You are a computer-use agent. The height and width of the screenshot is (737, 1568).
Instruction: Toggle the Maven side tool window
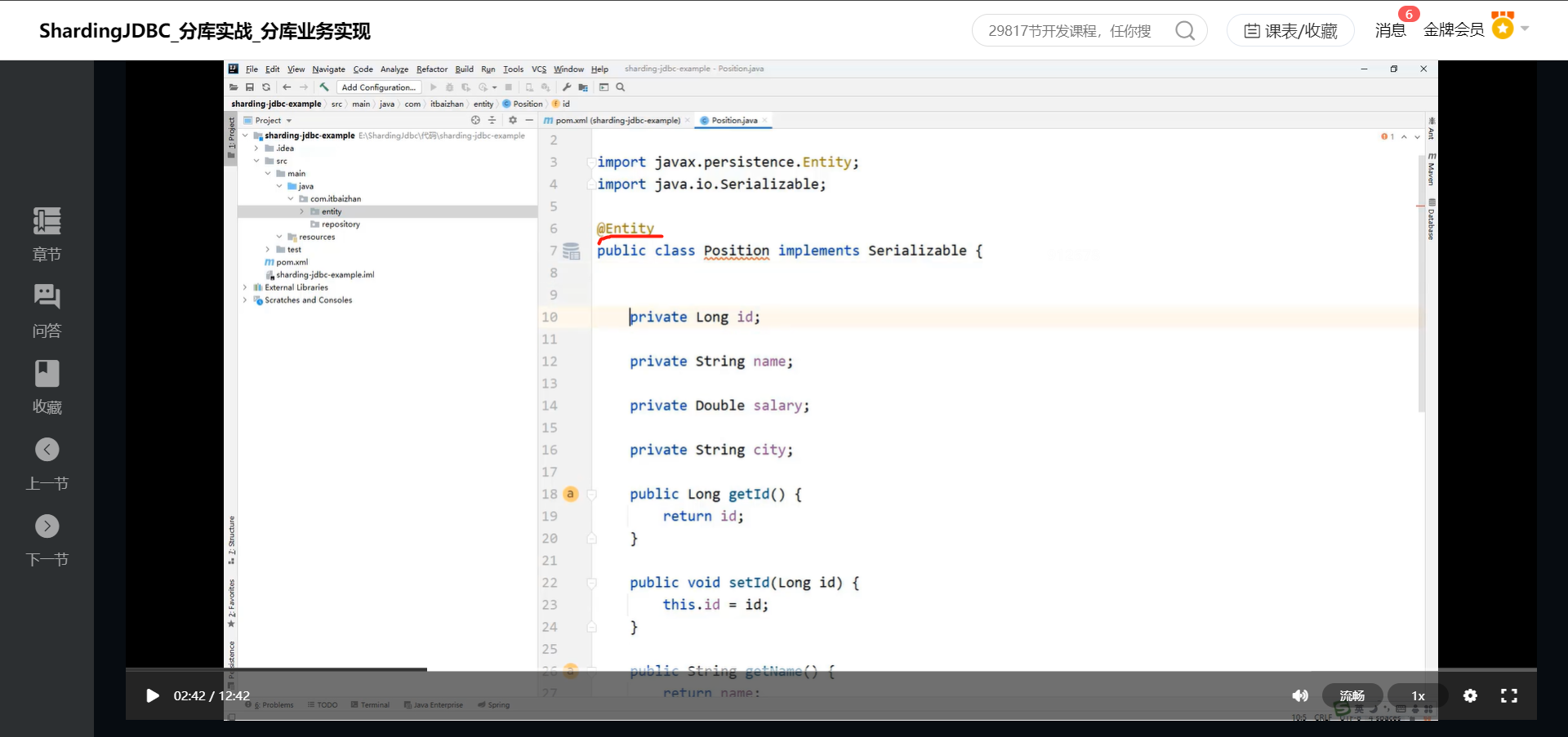pos(1432,168)
